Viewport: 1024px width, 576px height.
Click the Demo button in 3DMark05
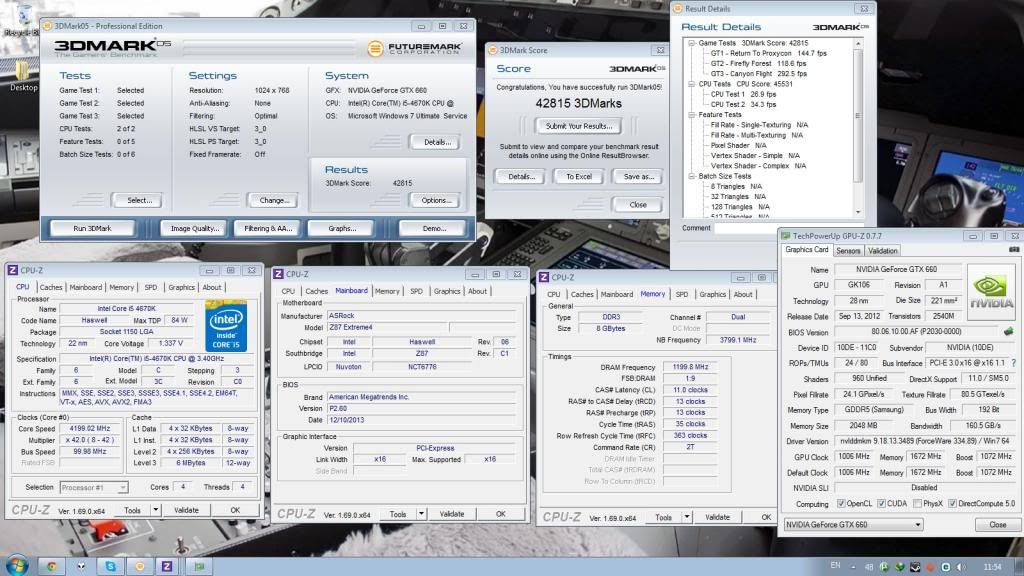434,229
